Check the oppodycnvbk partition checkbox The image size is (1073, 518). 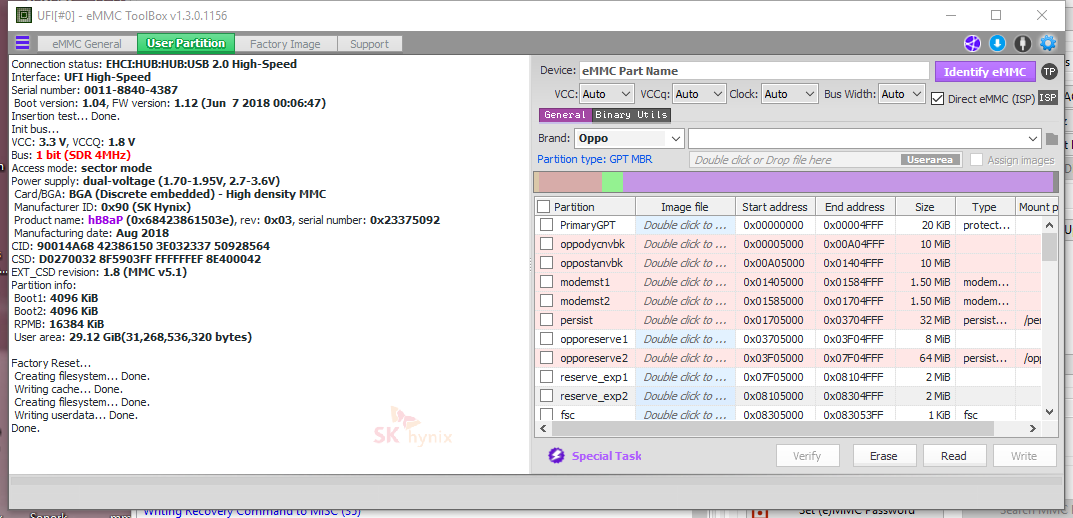point(546,244)
